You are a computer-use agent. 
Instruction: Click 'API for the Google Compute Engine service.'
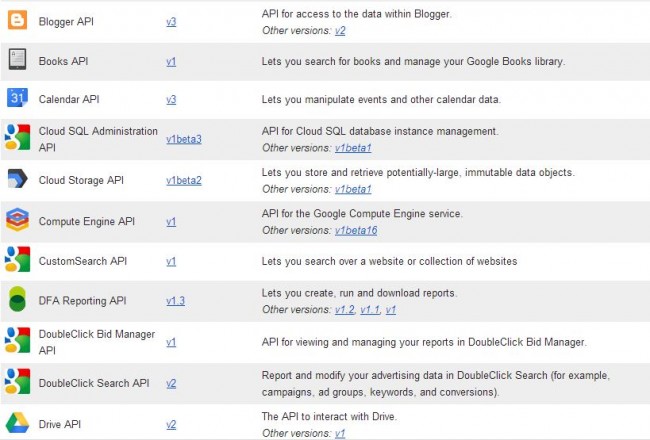click(x=362, y=214)
